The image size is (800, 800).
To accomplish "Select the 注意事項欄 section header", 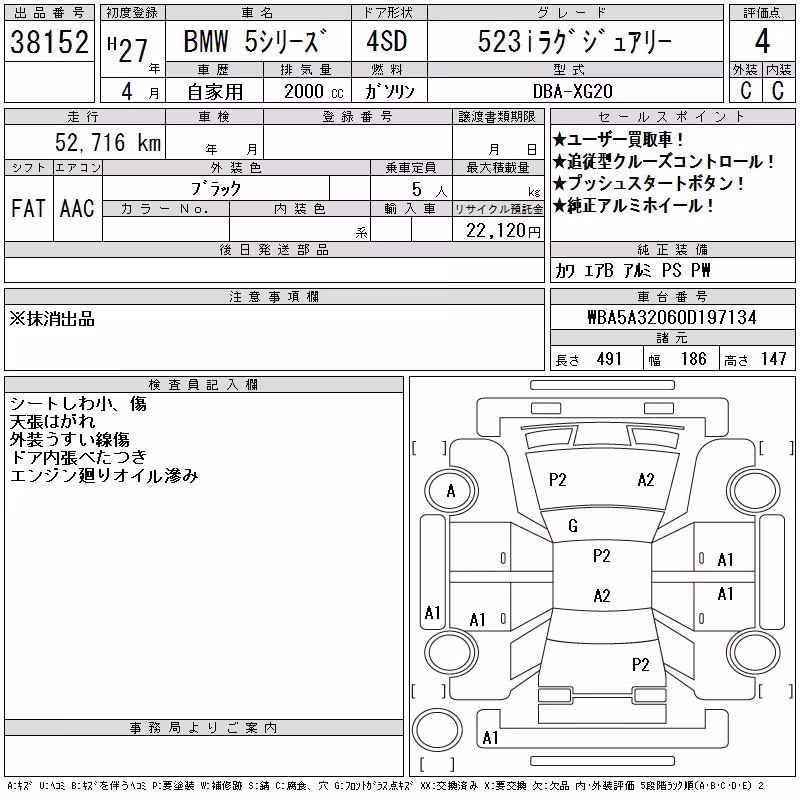I will pyautogui.click(x=274, y=296).
